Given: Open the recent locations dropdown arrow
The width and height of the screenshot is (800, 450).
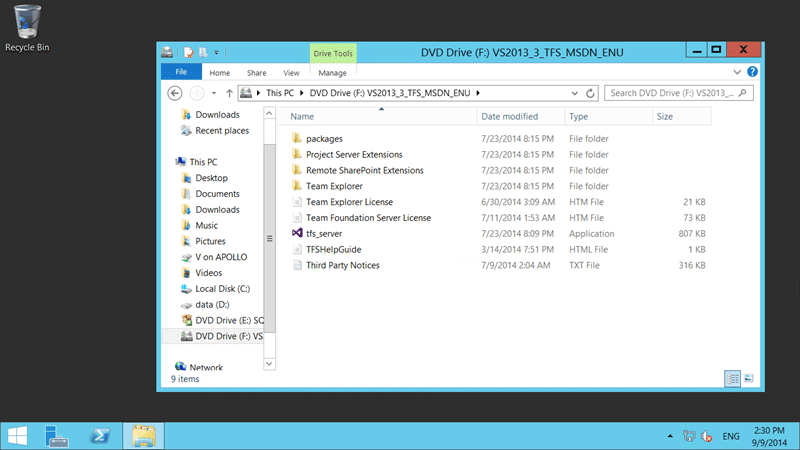Looking at the screenshot, I should [214, 93].
